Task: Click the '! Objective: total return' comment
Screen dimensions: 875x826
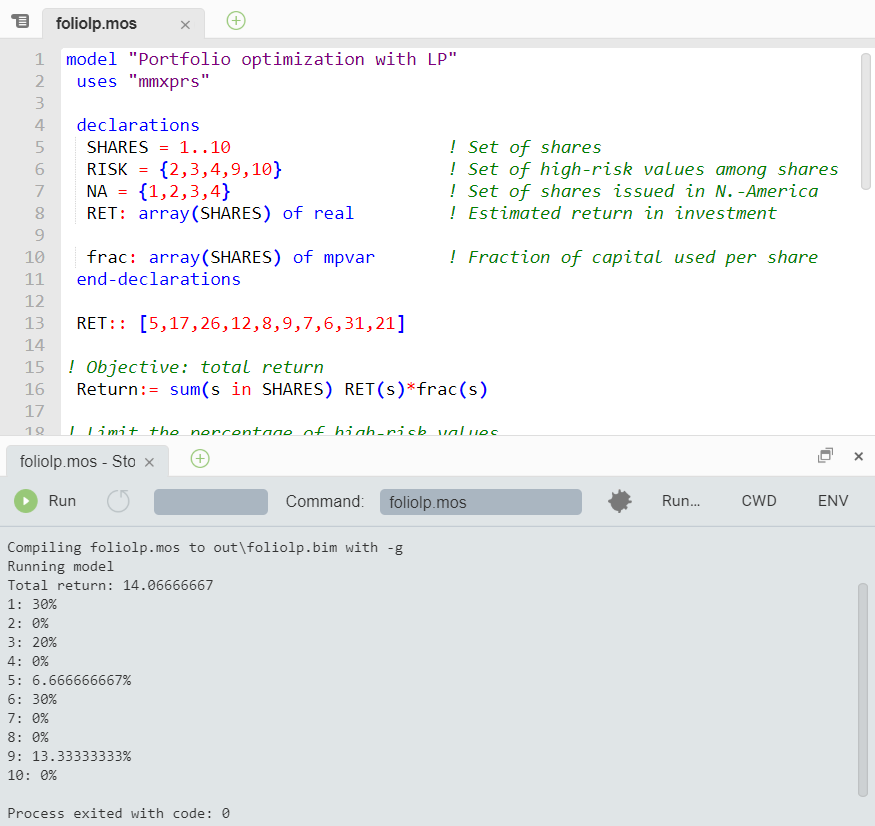Action: tap(195, 367)
